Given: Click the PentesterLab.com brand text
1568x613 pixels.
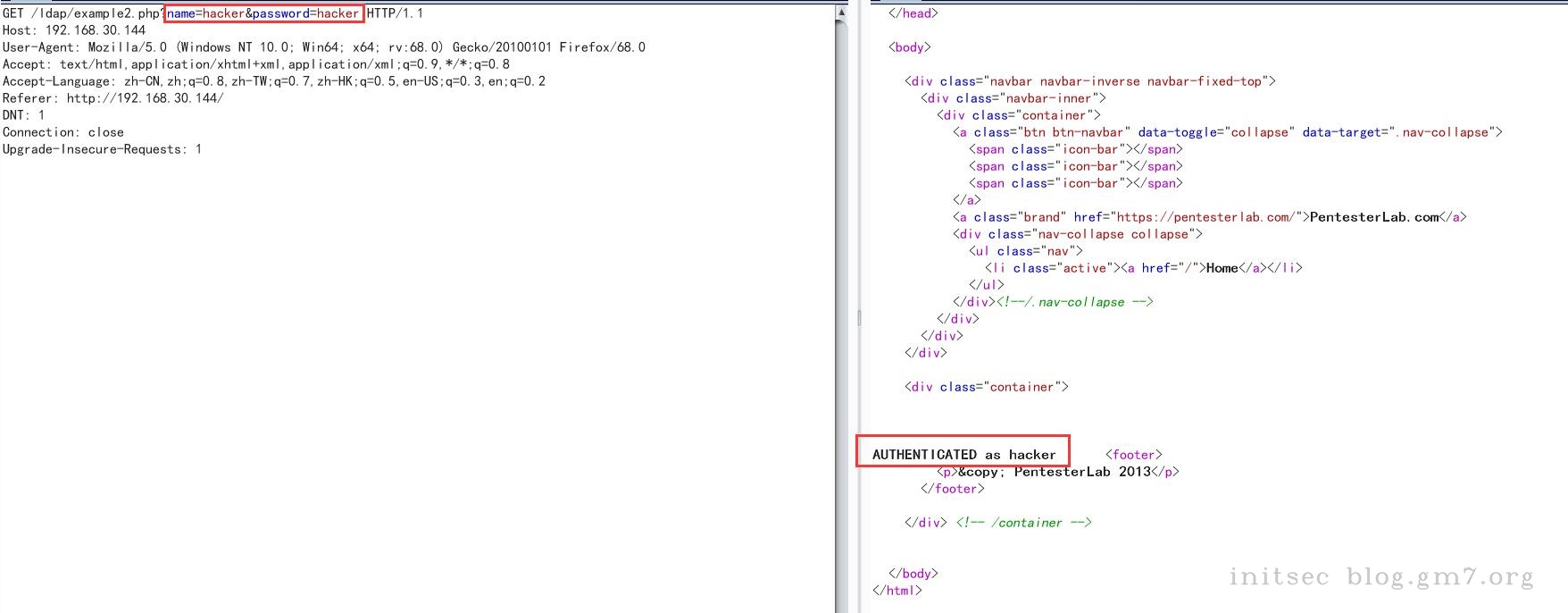Looking at the screenshot, I should point(1374,217).
